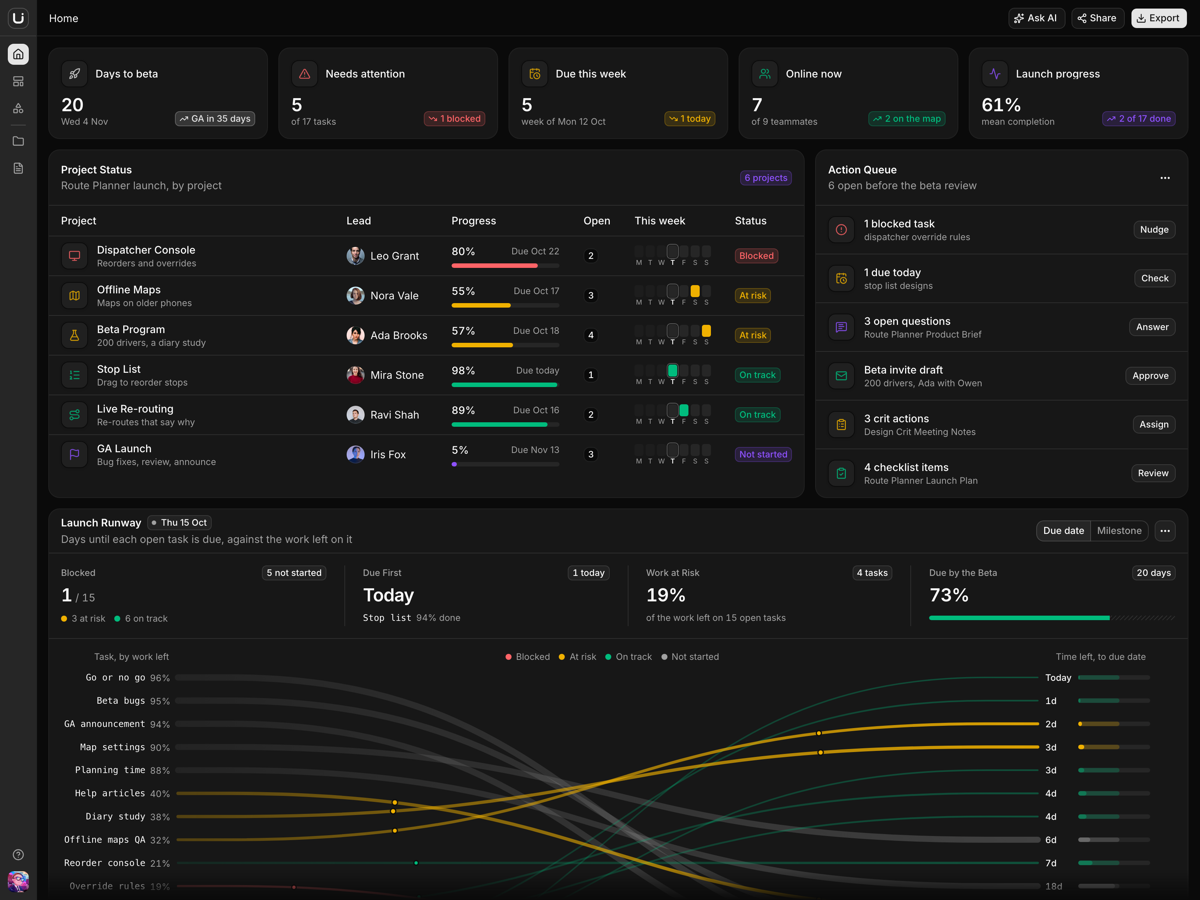Screen dimensions: 1200x900
Task: Click Check for the task due today
Action: (1155, 278)
